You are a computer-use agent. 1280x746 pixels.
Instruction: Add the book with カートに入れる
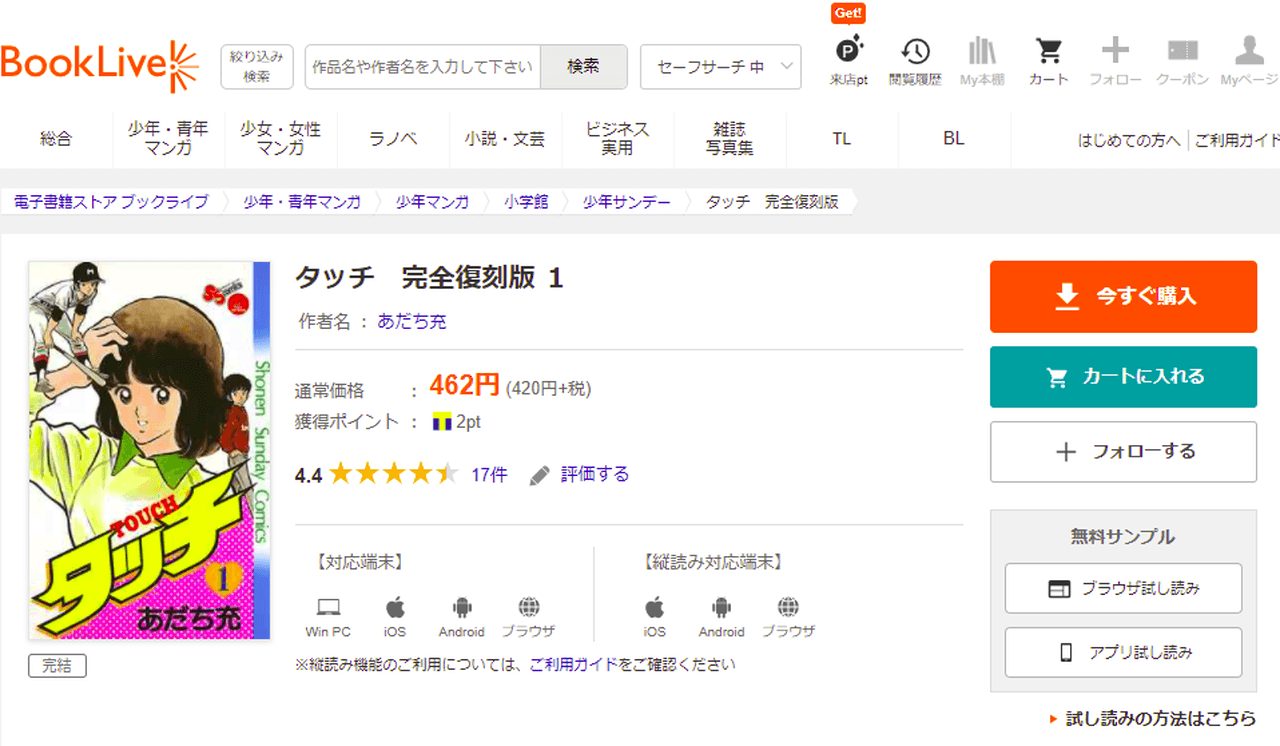click(x=1123, y=377)
